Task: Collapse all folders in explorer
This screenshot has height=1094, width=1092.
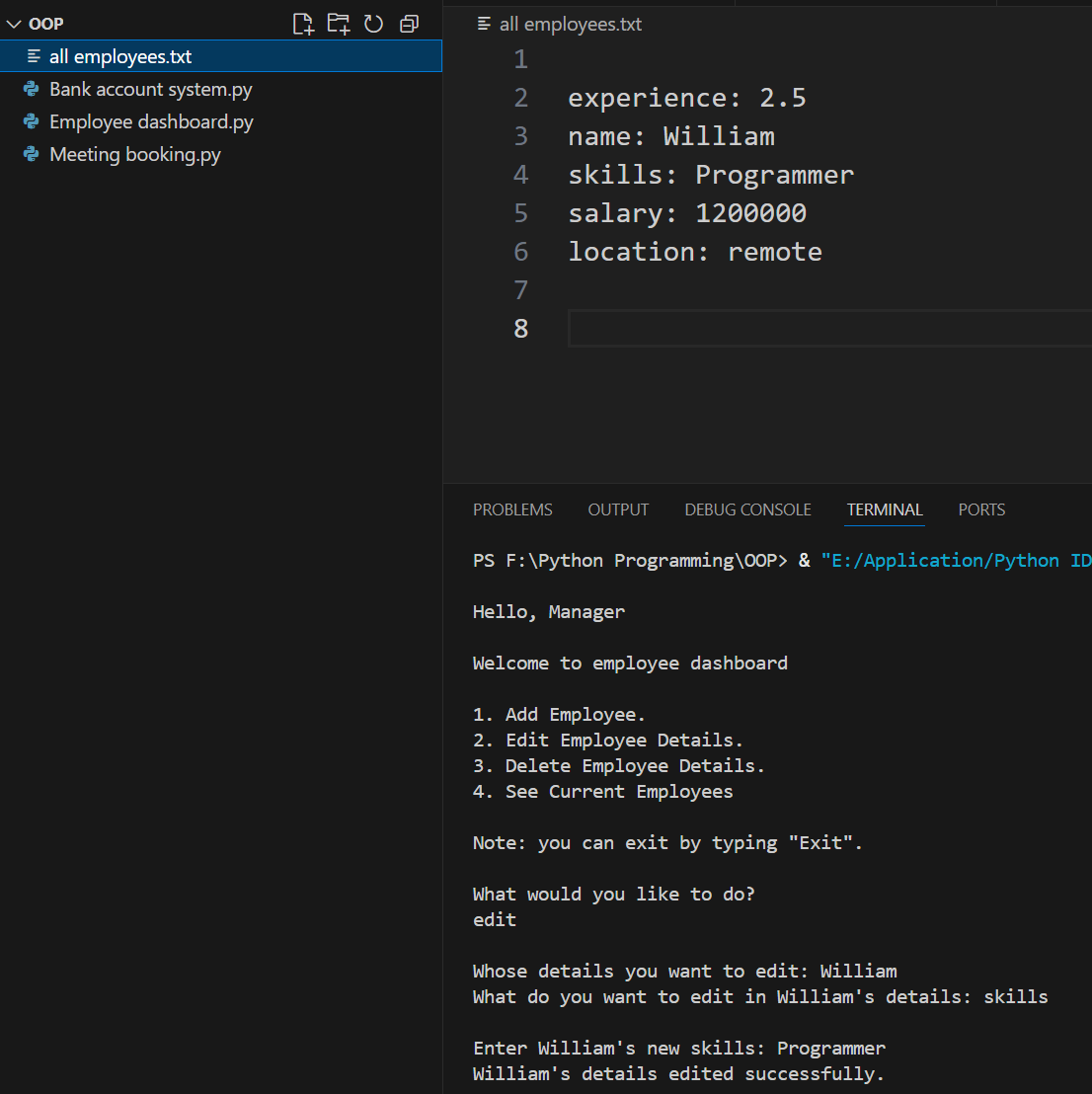Action: point(409,24)
